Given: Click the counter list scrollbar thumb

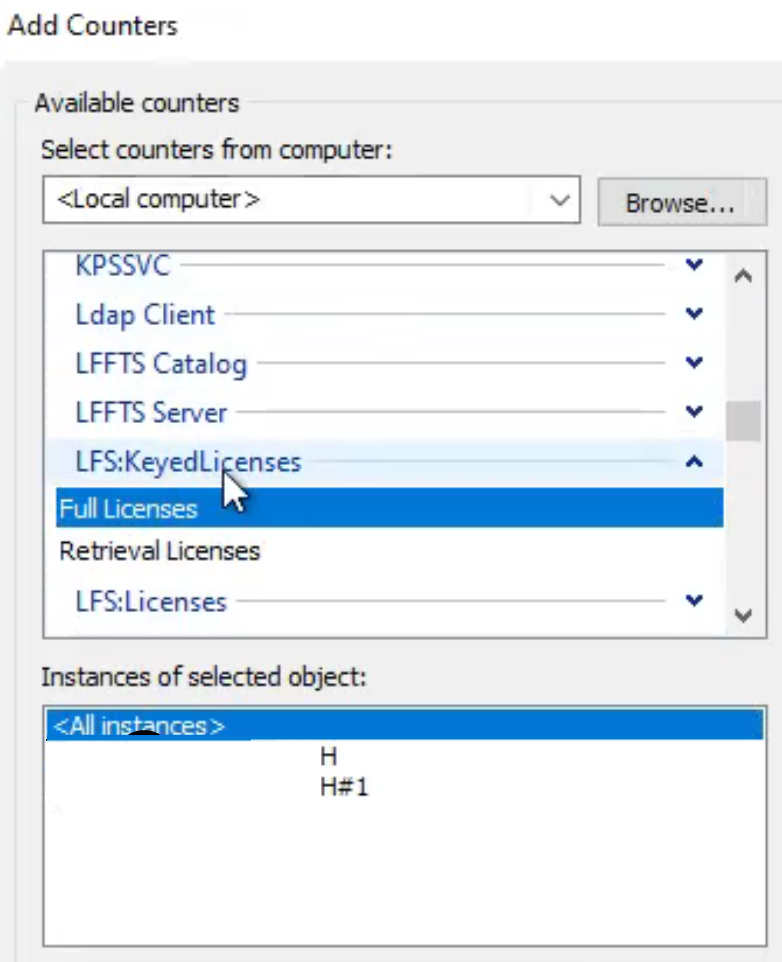Looking at the screenshot, I should click(x=743, y=421).
